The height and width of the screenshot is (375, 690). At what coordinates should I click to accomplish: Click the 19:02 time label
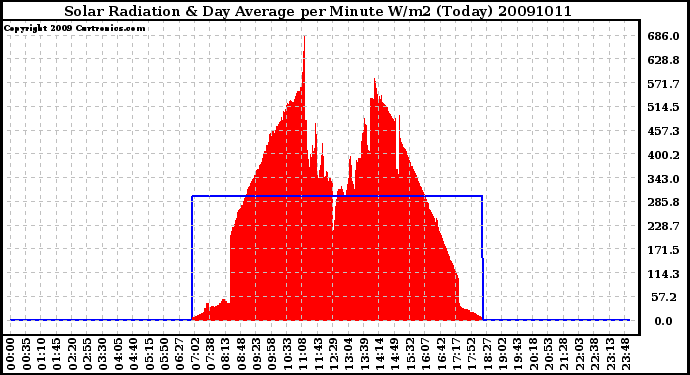(x=503, y=354)
